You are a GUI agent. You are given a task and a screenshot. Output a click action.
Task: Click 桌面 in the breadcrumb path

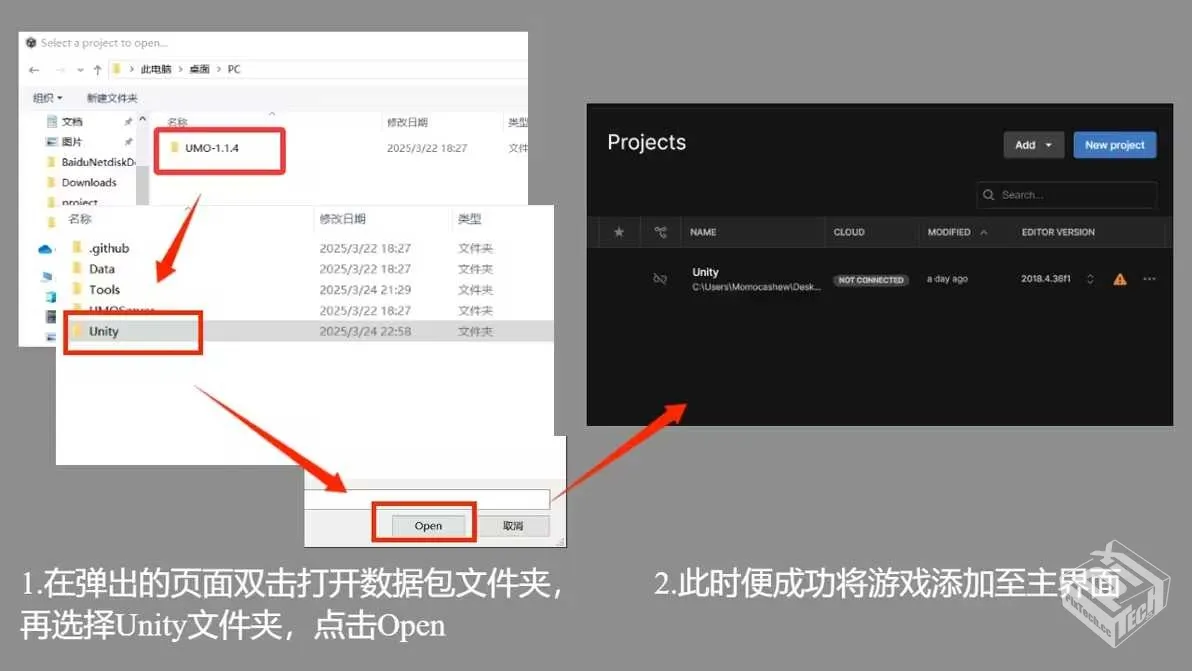(198, 69)
